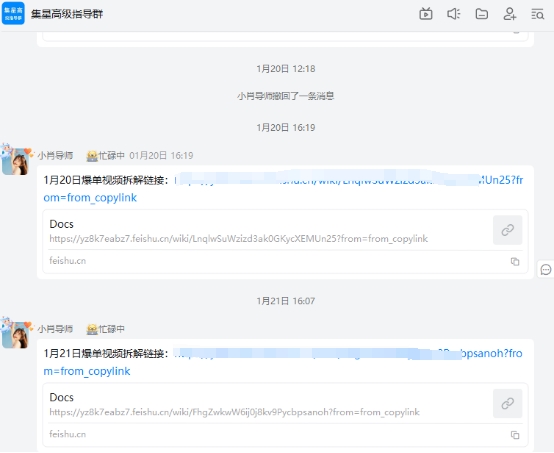The height and width of the screenshot is (453, 554).
Task: Click the 集星高级指导群 group title
Action: click(x=67, y=14)
